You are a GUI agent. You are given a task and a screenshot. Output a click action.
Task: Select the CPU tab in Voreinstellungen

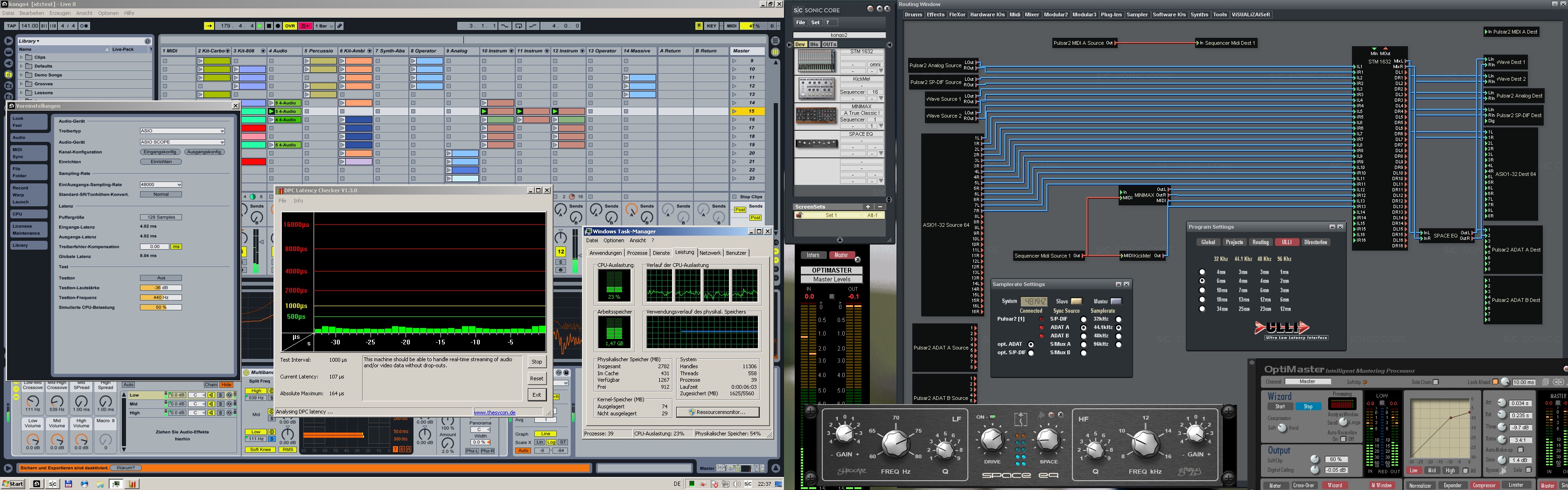28,214
